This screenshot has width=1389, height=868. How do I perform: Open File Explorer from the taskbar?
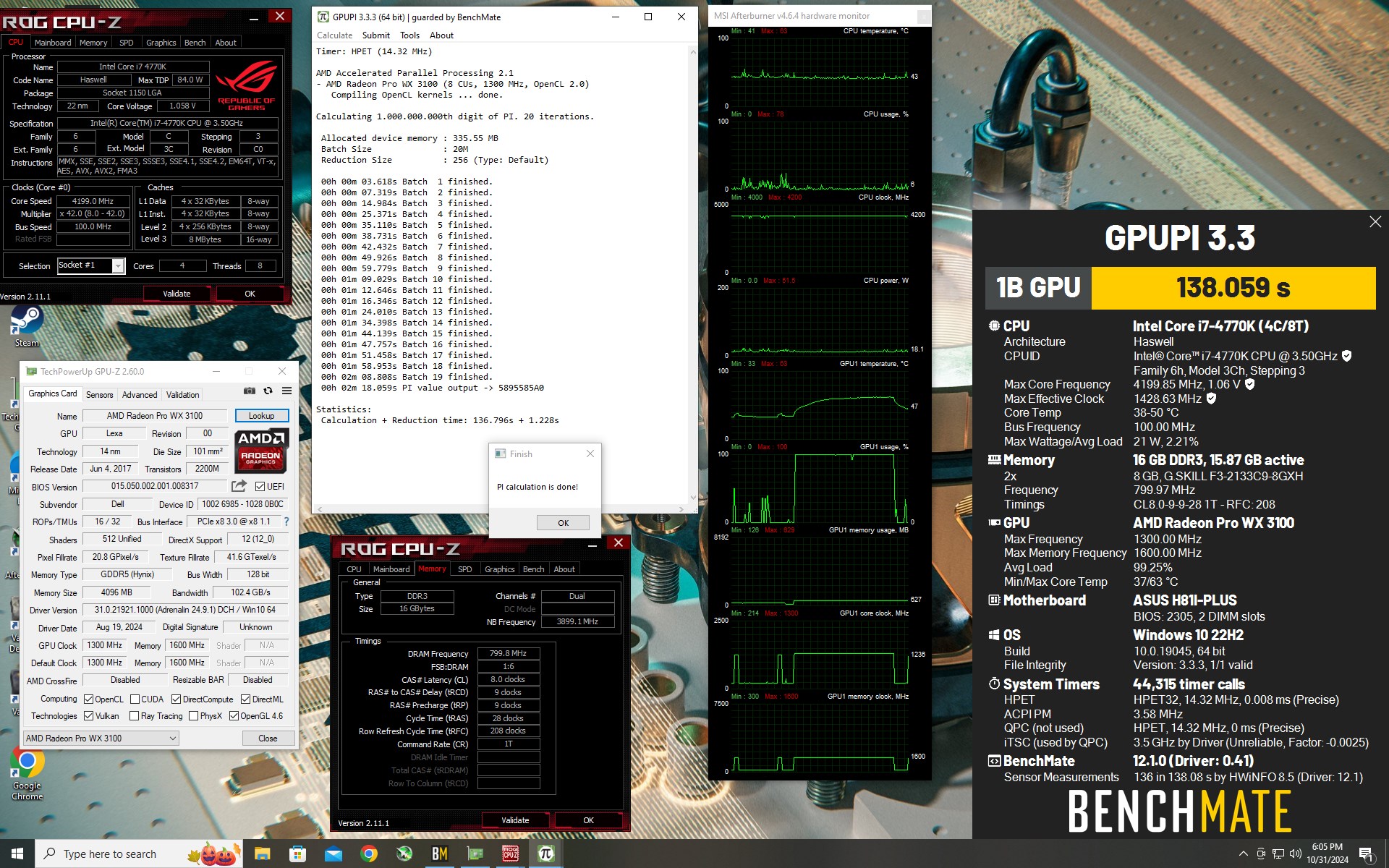(262, 854)
